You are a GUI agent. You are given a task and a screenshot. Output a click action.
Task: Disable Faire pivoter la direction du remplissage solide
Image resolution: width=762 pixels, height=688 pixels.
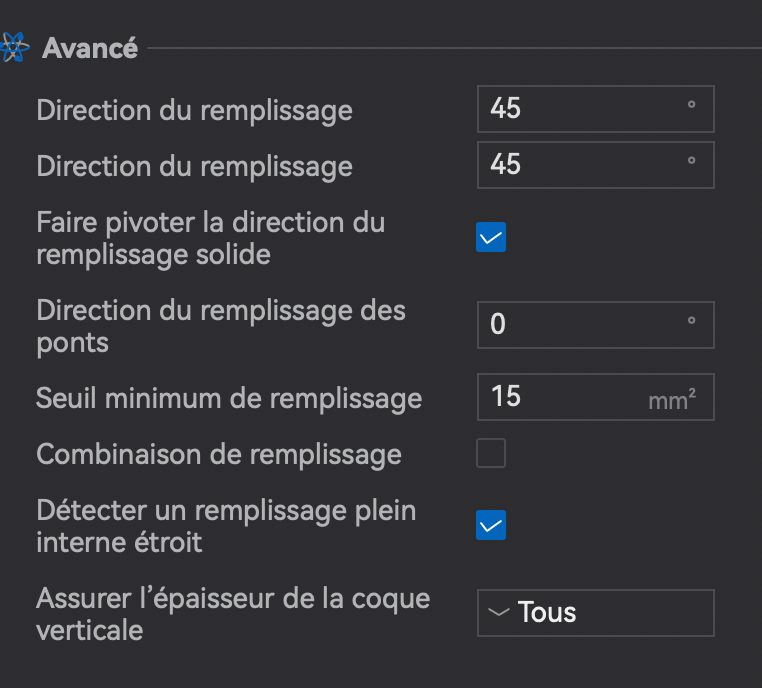coord(491,237)
